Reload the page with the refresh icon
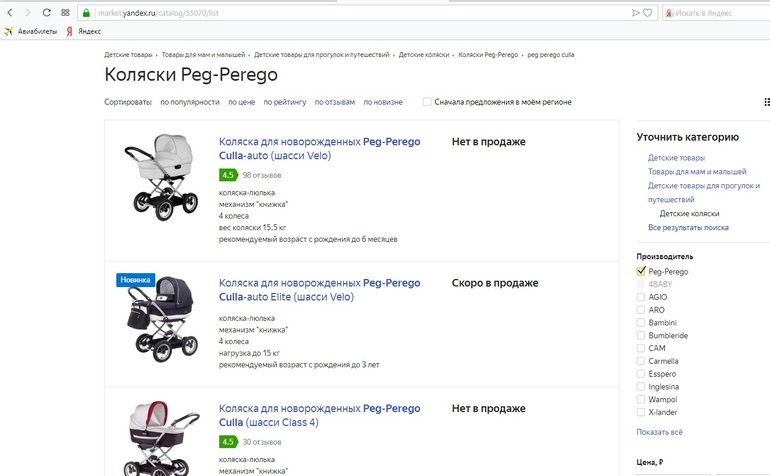 click(45, 13)
